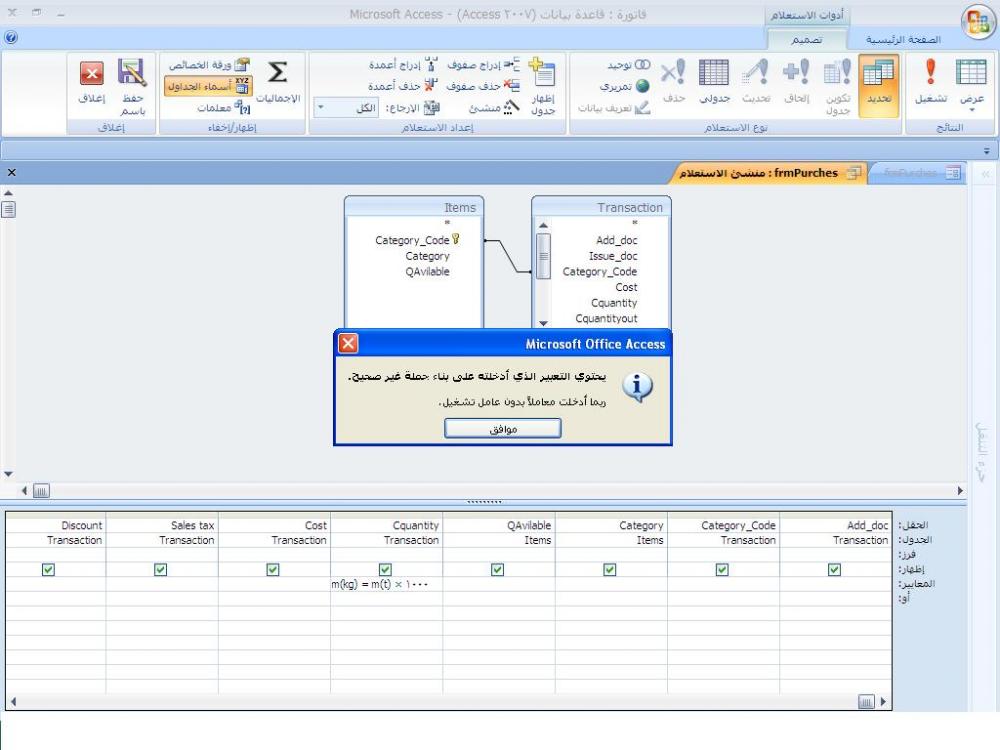The width and height of the screenshot is (1000, 750).
Task: Open the Builder (منشئ)
Action: click(494, 107)
